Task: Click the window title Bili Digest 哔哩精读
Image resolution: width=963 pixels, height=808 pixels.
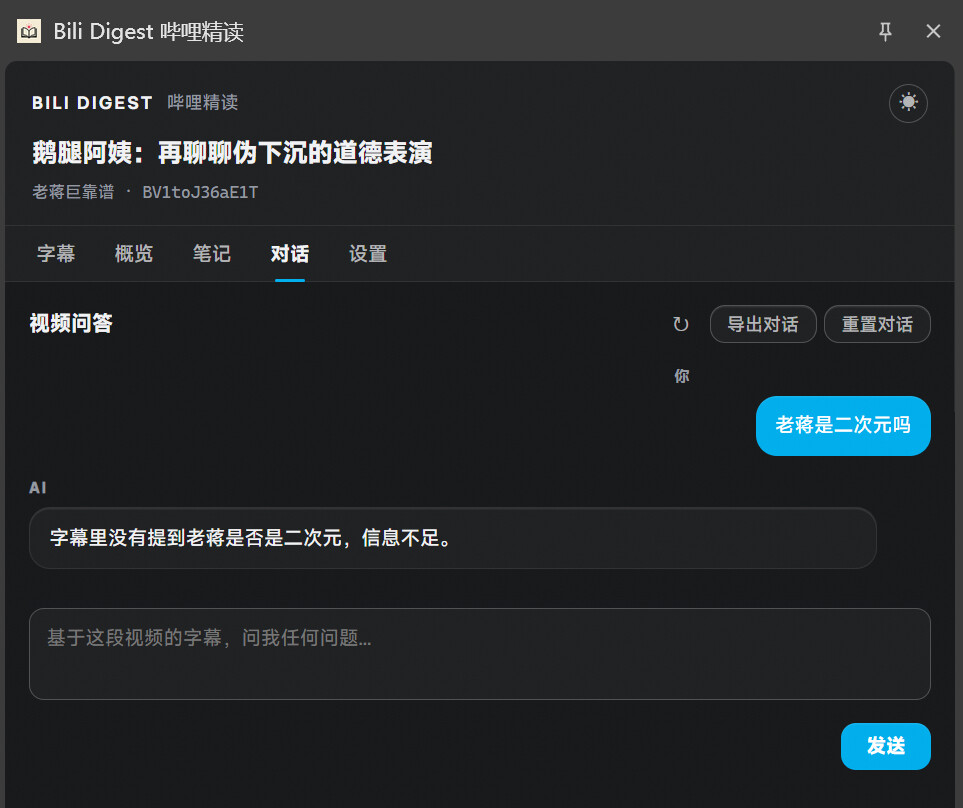Action: [149, 31]
